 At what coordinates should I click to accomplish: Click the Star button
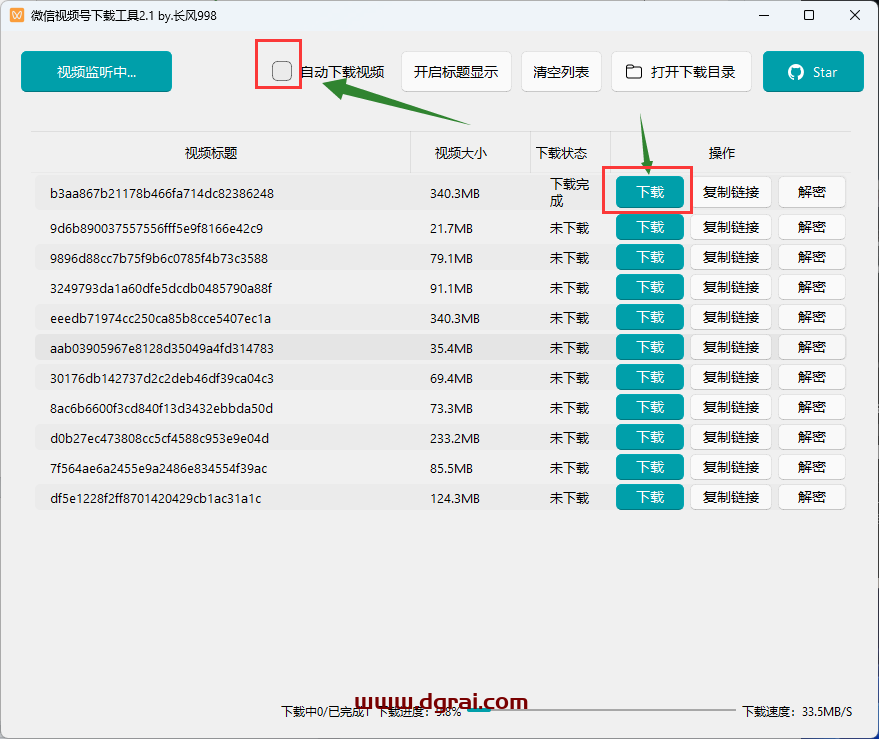813,72
